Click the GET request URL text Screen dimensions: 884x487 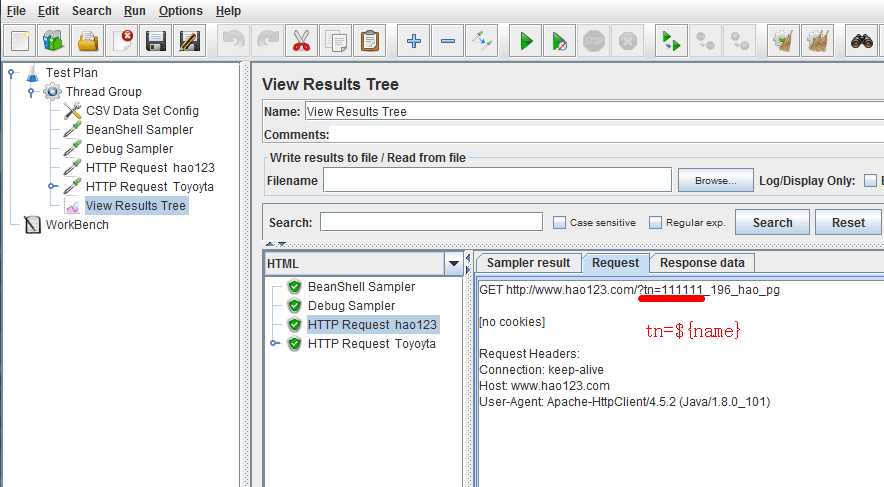pos(629,290)
